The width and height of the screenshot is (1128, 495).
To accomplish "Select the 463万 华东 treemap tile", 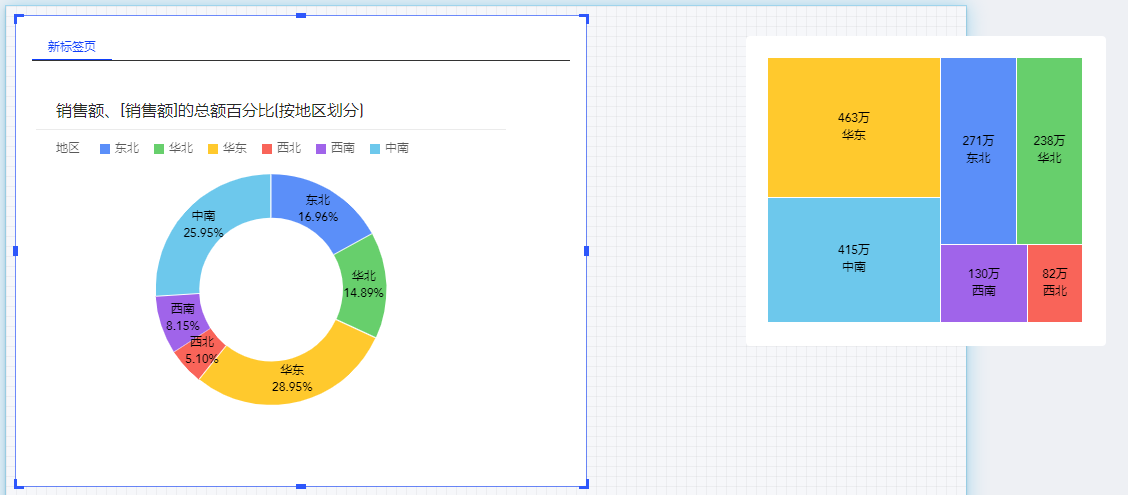I will [x=853, y=127].
